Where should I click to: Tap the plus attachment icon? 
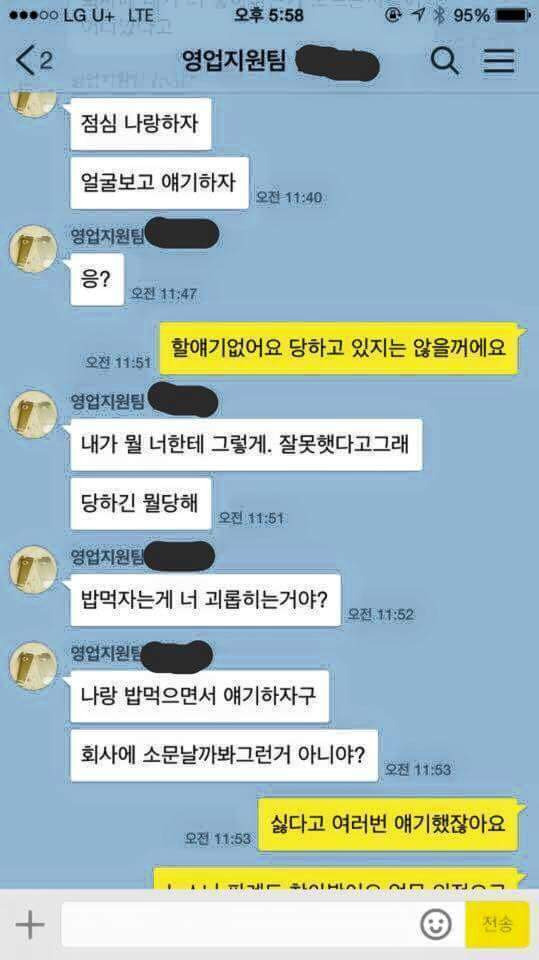click(29, 923)
